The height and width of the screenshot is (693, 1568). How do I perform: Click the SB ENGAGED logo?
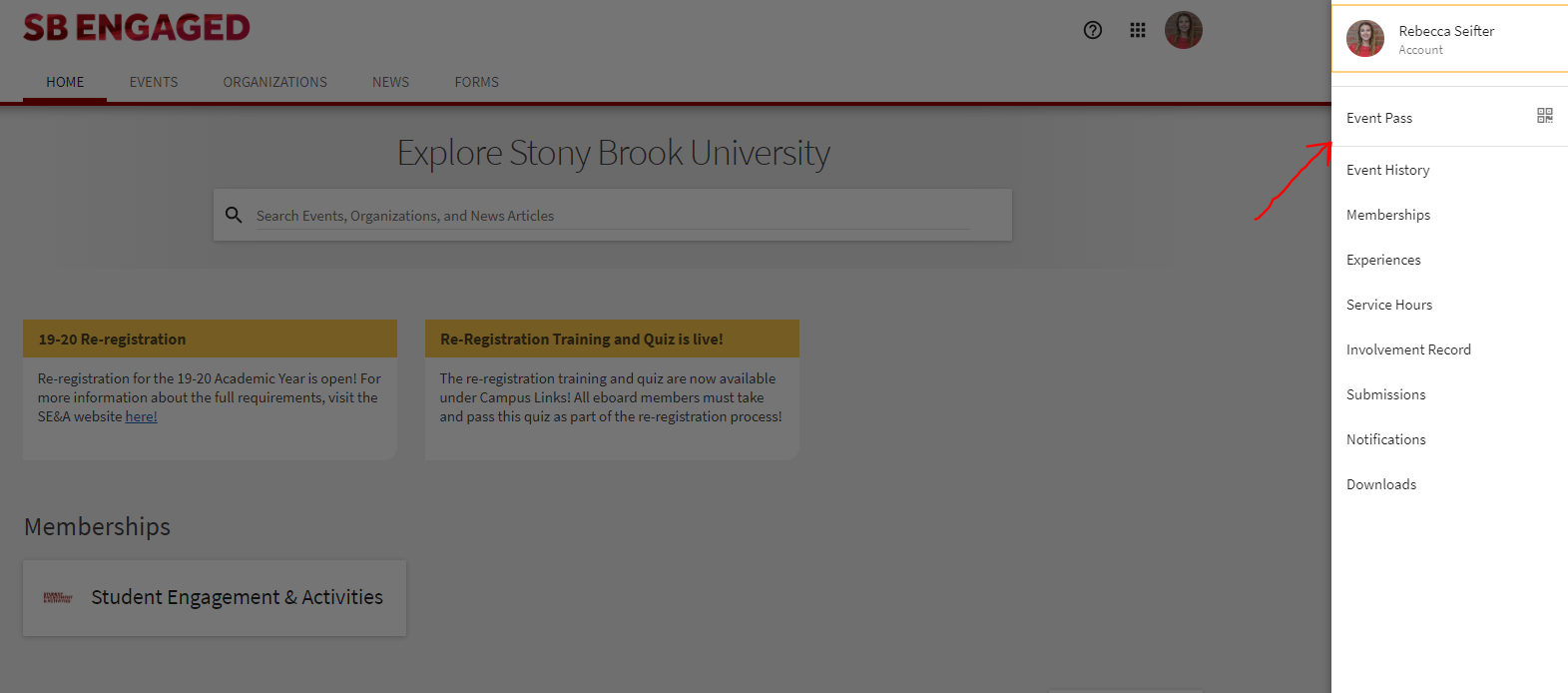[137, 28]
